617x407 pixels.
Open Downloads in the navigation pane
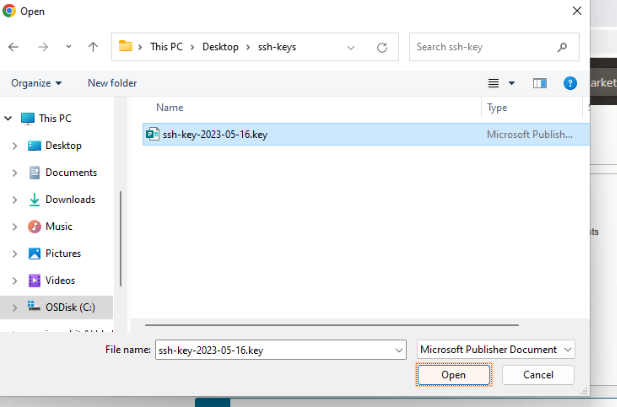pos(70,200)
